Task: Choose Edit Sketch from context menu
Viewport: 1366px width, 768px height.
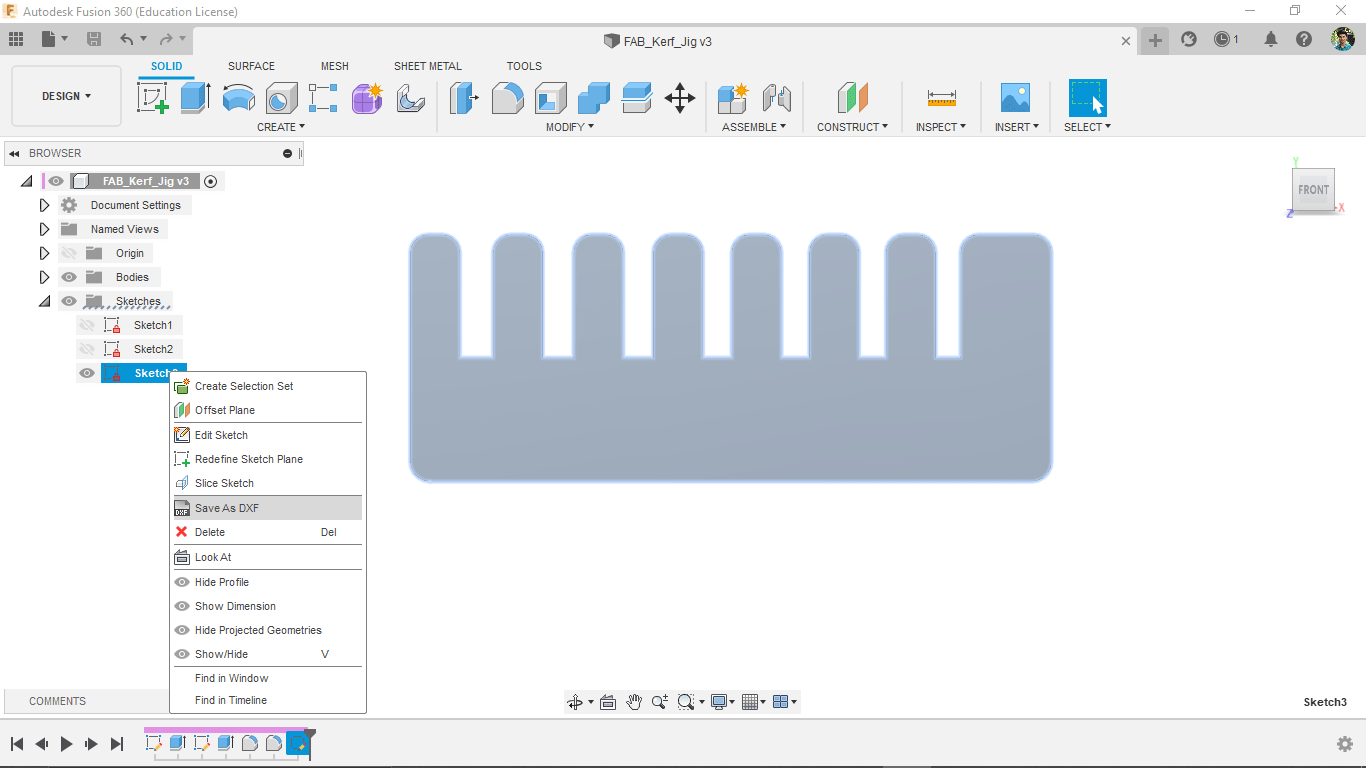Action: pos(268,435)
